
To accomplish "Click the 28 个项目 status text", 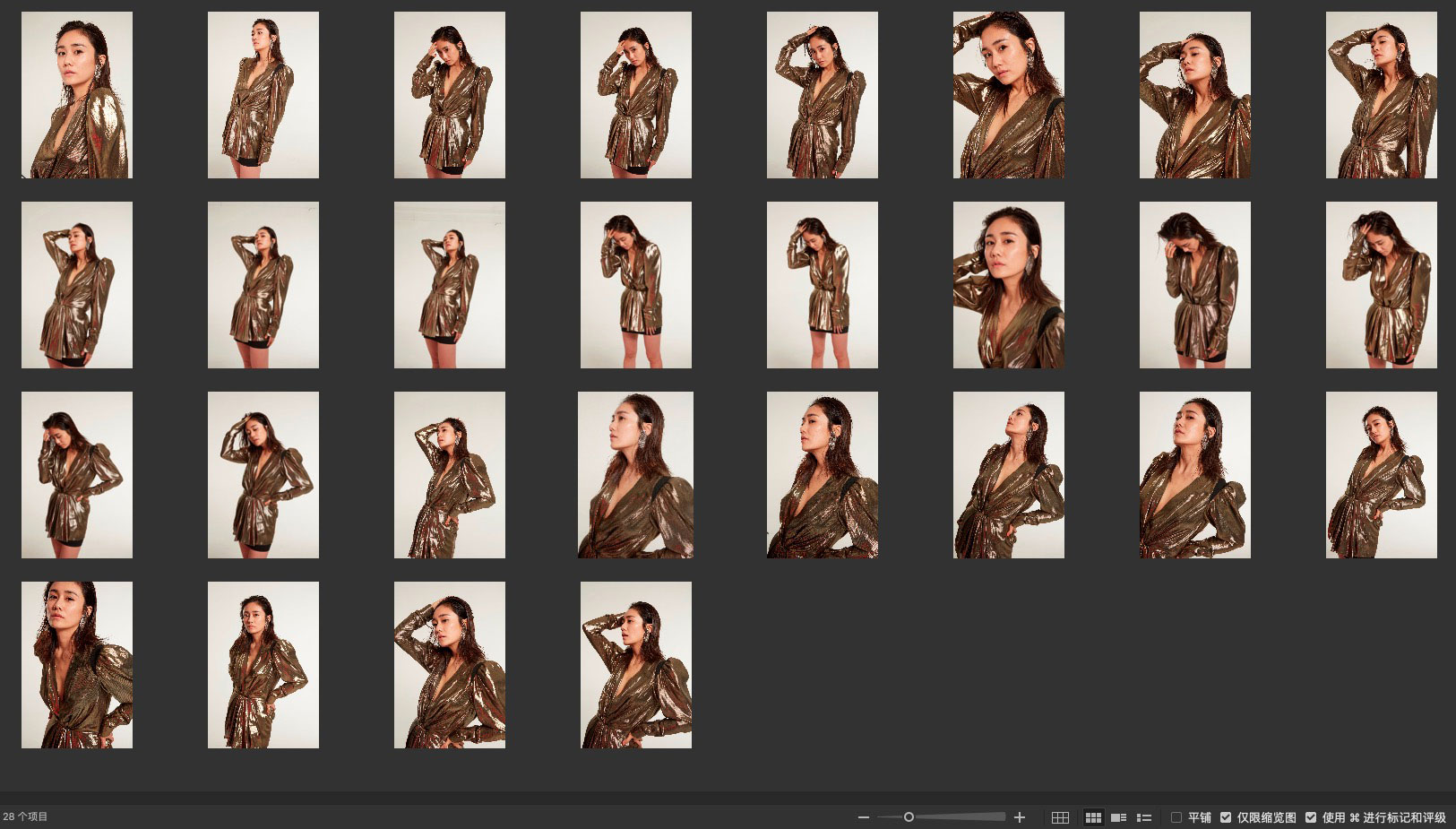I will [x=25, y=816].
